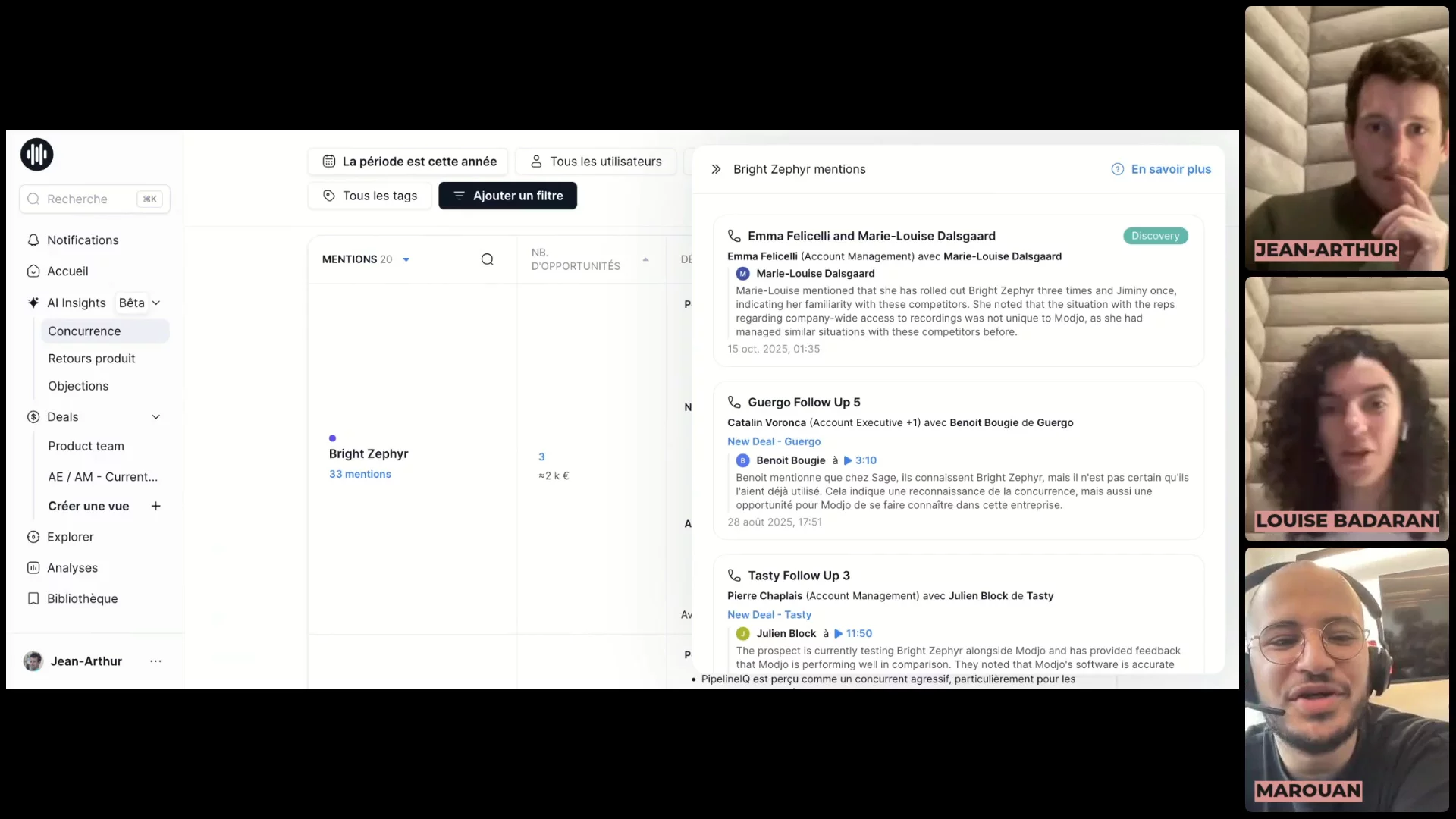
Task: Open the En savoir plus link
Action: coord(1170,169)
